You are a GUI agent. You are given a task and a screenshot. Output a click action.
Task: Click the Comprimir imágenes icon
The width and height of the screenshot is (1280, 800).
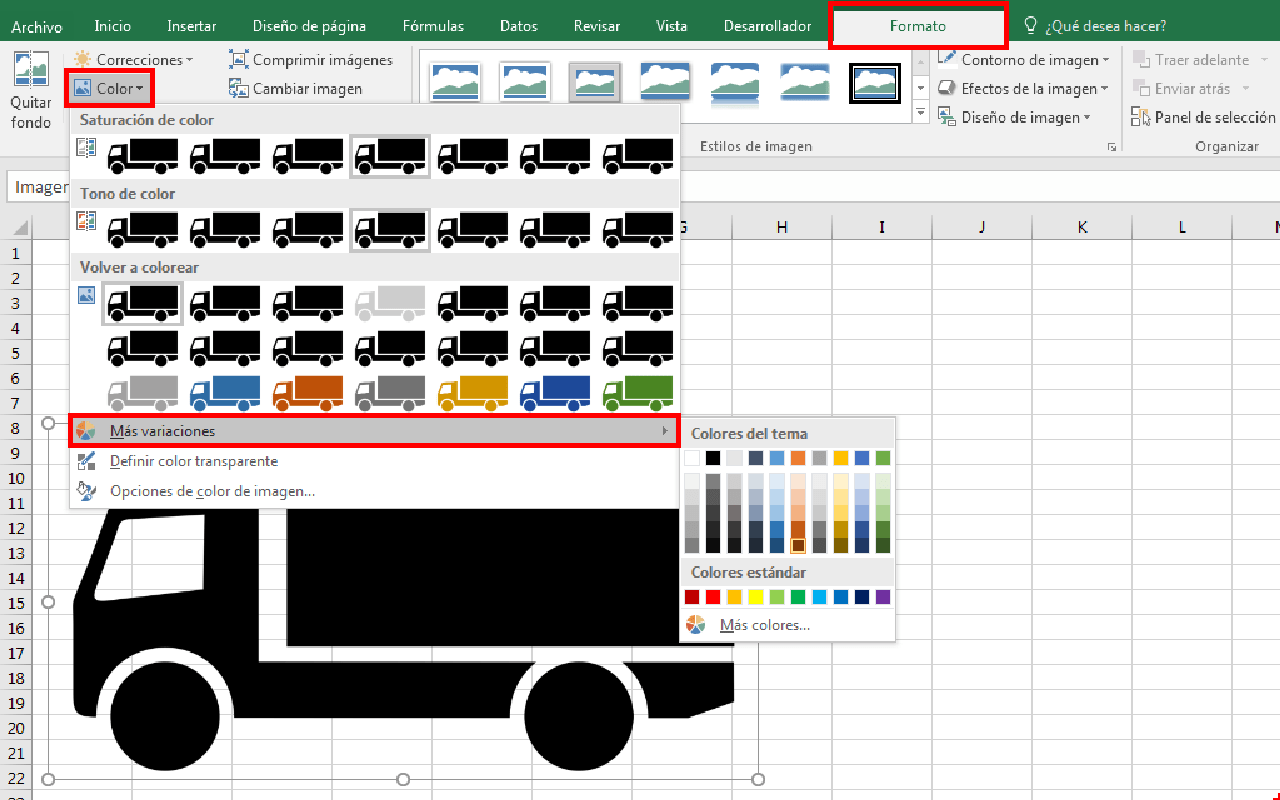point(240,60)
